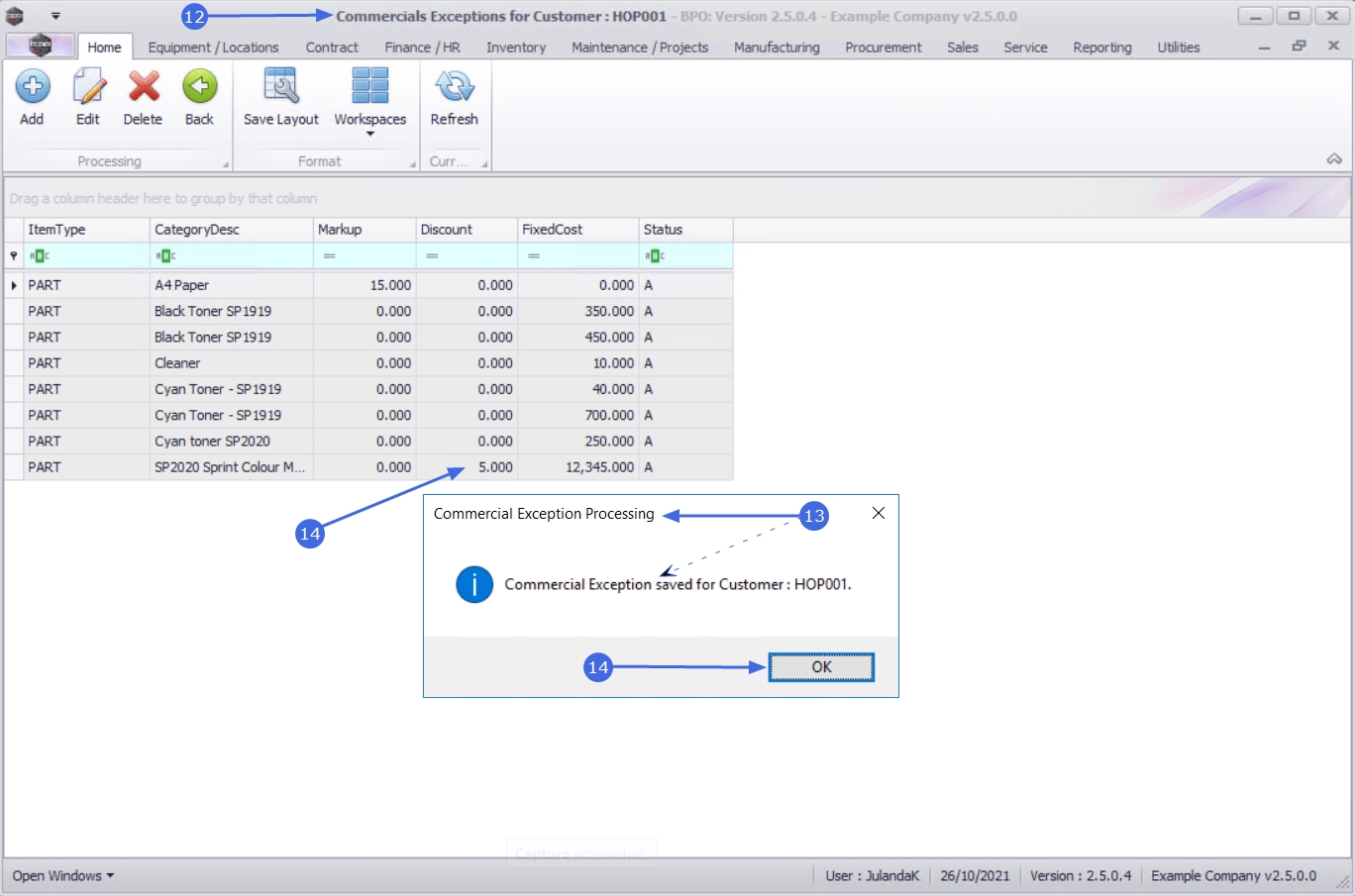The image size is (1355, 896).
Task: Expand the Open Windows menu
Action: 63,876
